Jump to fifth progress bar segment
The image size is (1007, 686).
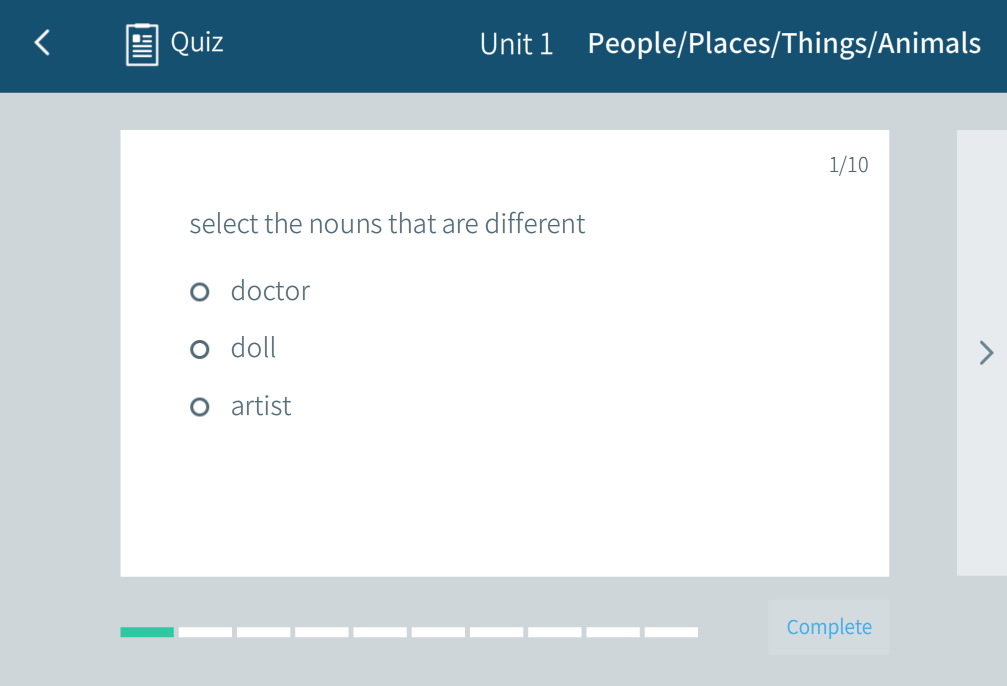(380, 632)
